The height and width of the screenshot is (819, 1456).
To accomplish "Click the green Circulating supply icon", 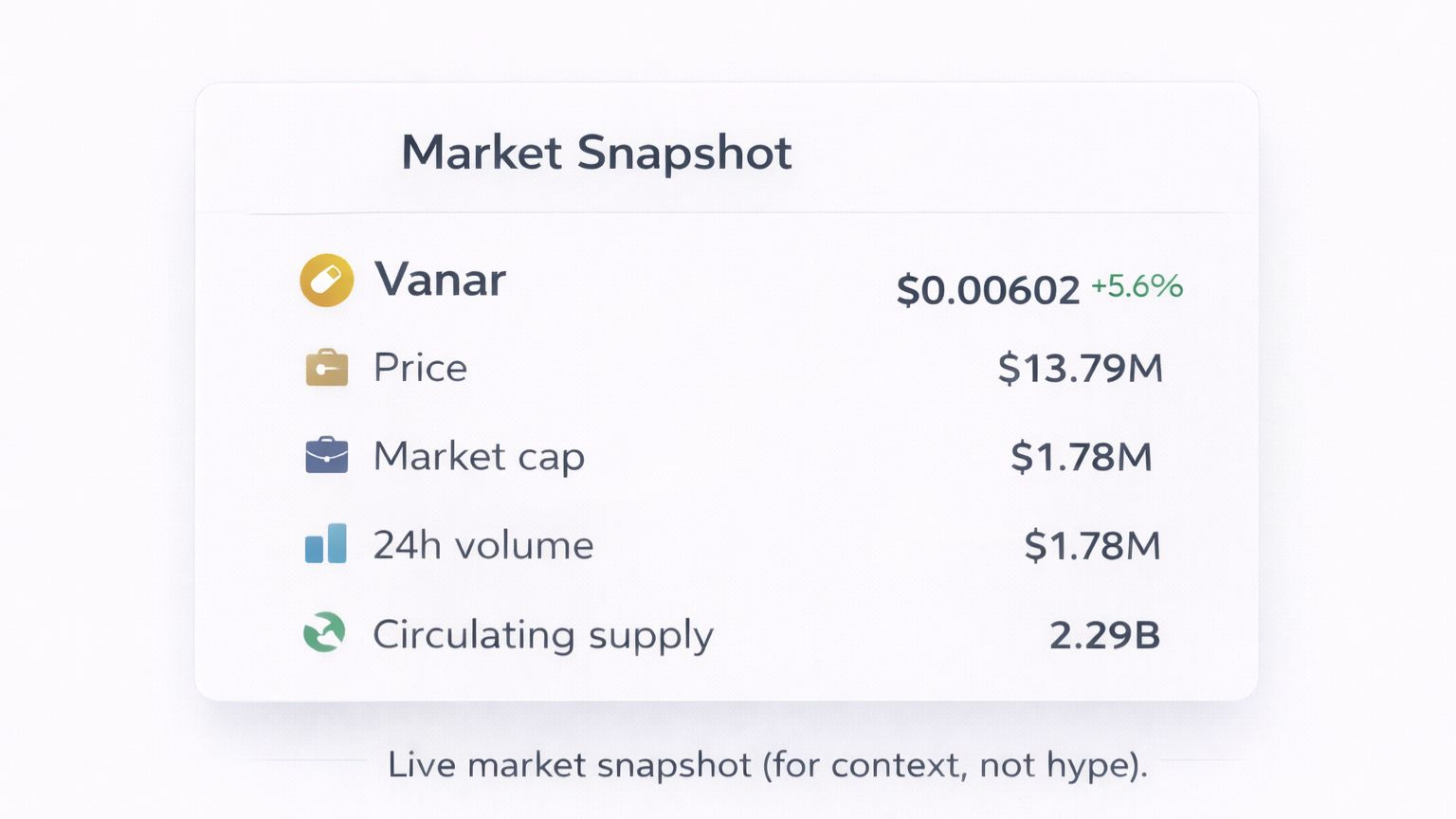I will pyautogui.click(x=324, y=632).
